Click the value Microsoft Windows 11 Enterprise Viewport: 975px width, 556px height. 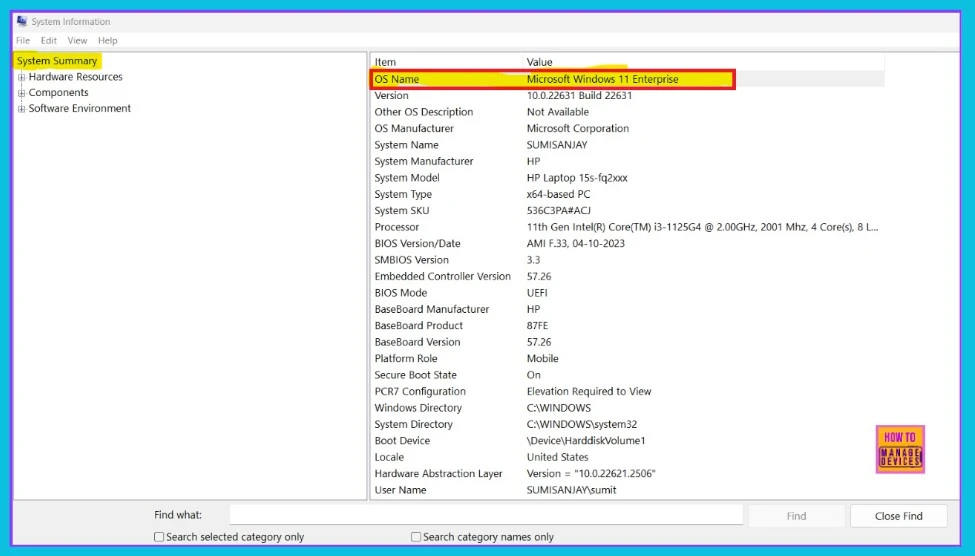click(x=603, y=79)
